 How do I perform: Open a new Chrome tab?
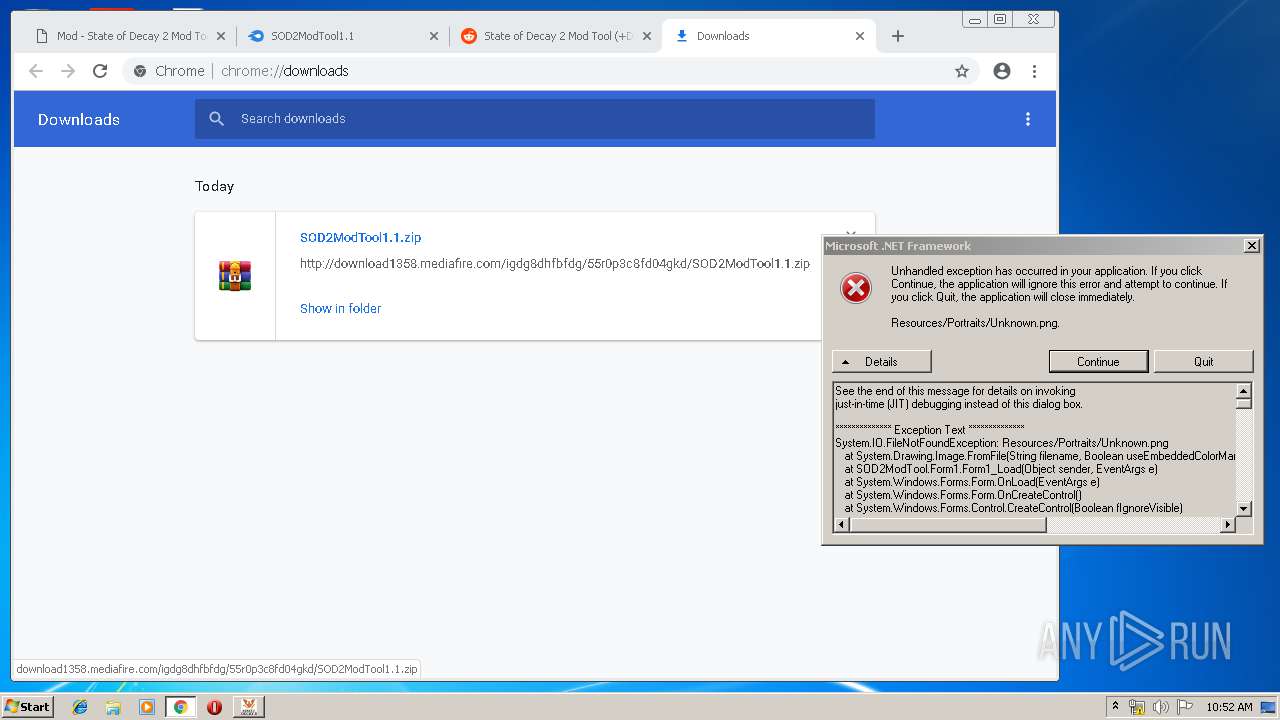(898, 36)
